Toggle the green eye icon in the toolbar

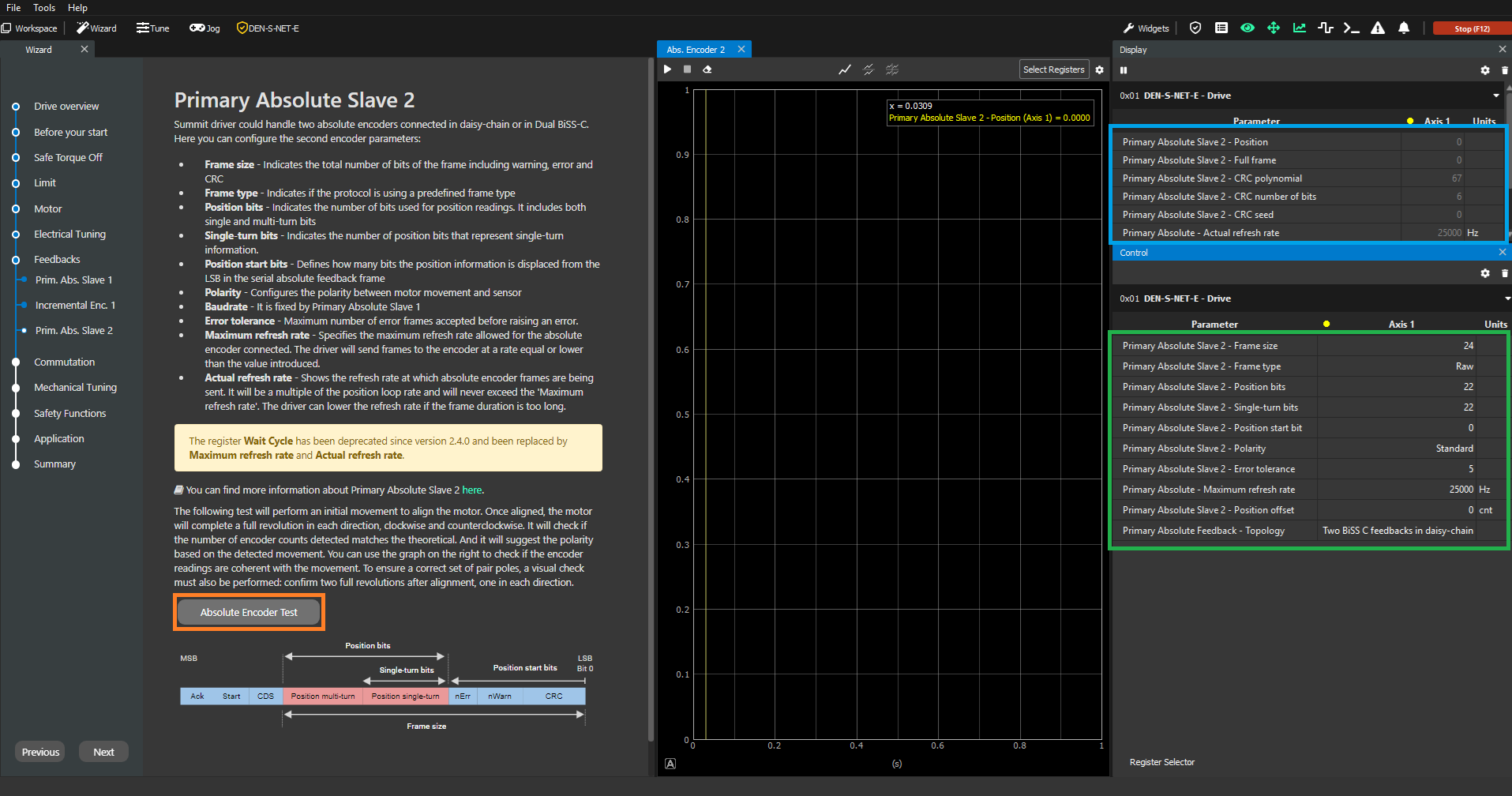[x=1247, y=28]
